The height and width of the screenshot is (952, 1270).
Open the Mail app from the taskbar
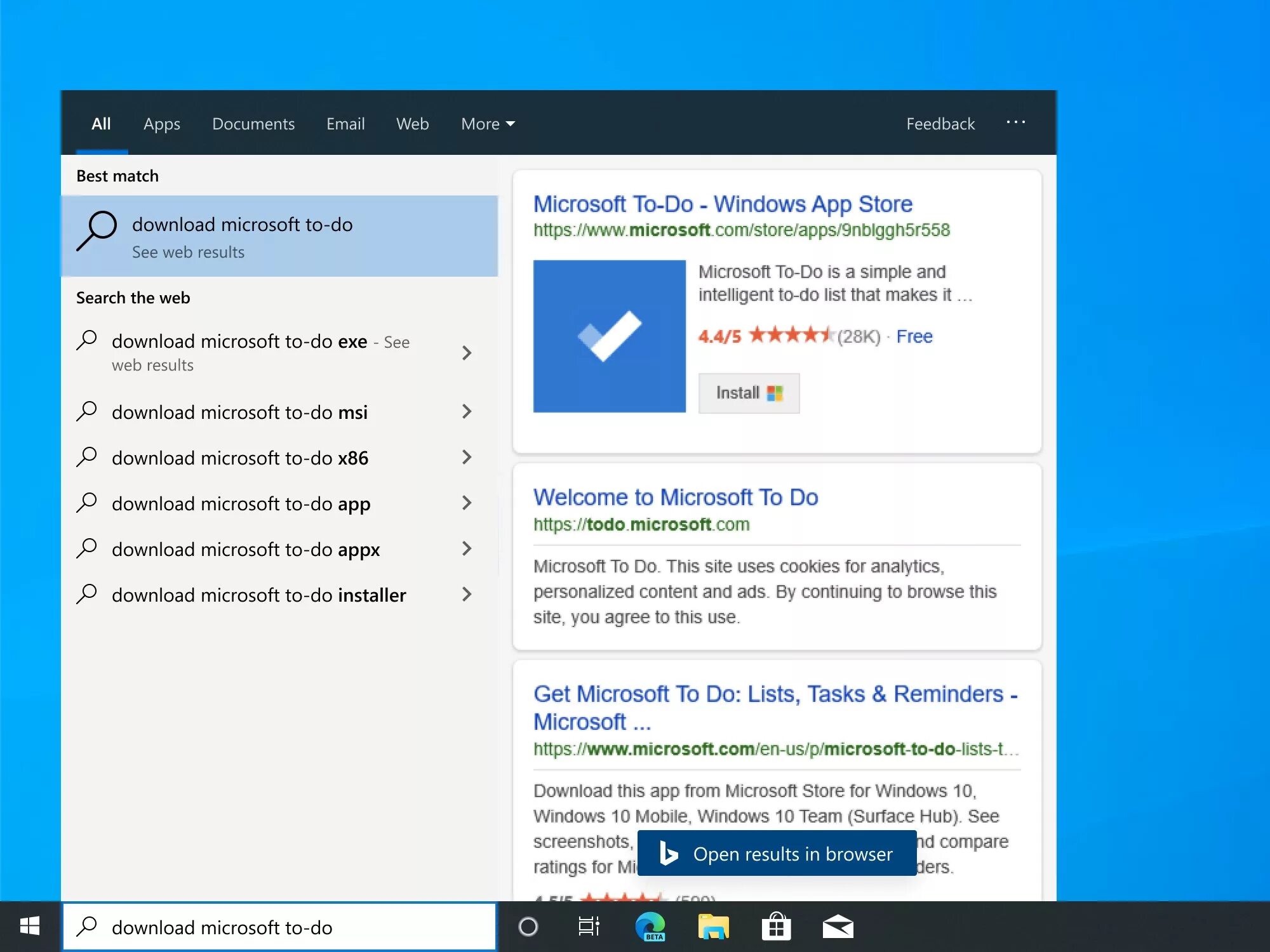click(838, 927)
